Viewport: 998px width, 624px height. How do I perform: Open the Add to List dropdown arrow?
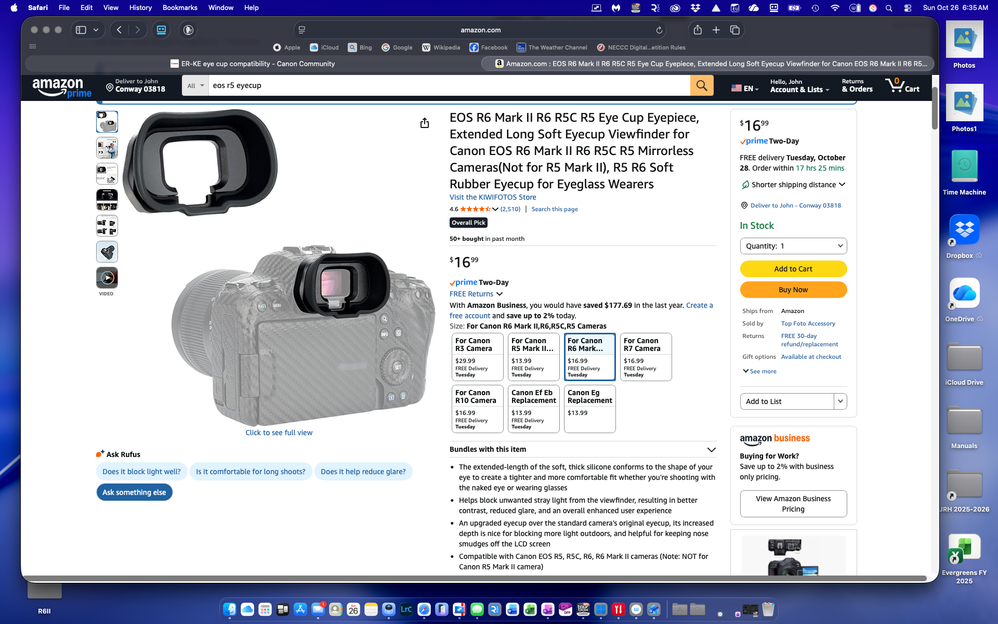tap(840, 401)
